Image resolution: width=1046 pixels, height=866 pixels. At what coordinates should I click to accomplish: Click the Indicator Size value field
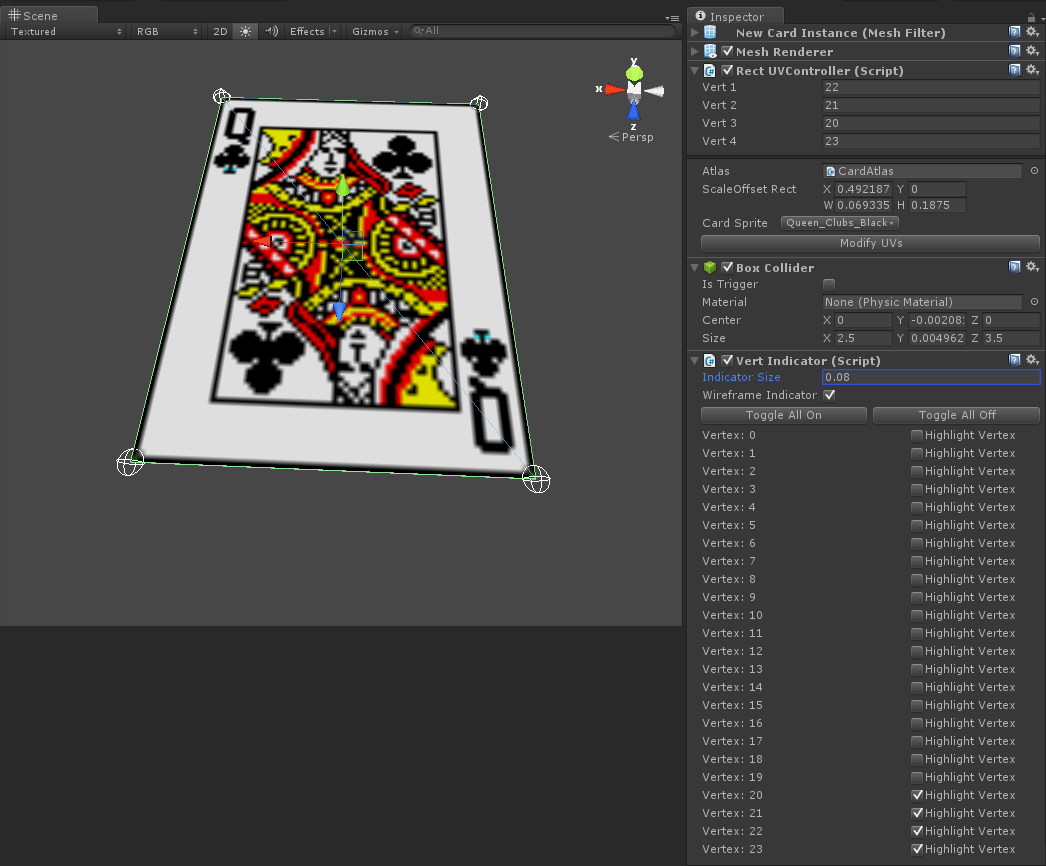coord(931,377)
